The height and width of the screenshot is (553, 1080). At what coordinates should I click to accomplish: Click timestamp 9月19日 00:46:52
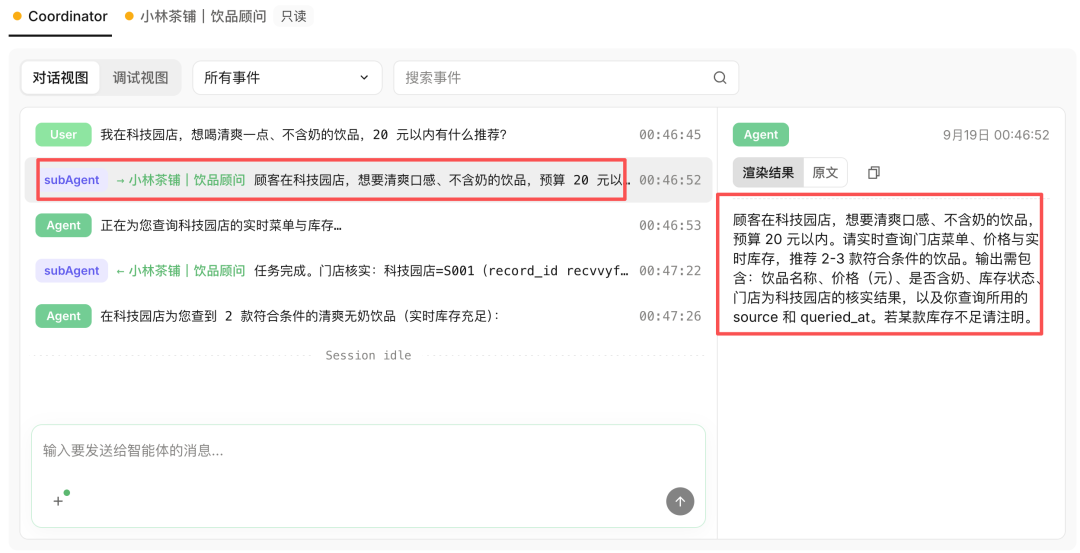coord(996,135)
